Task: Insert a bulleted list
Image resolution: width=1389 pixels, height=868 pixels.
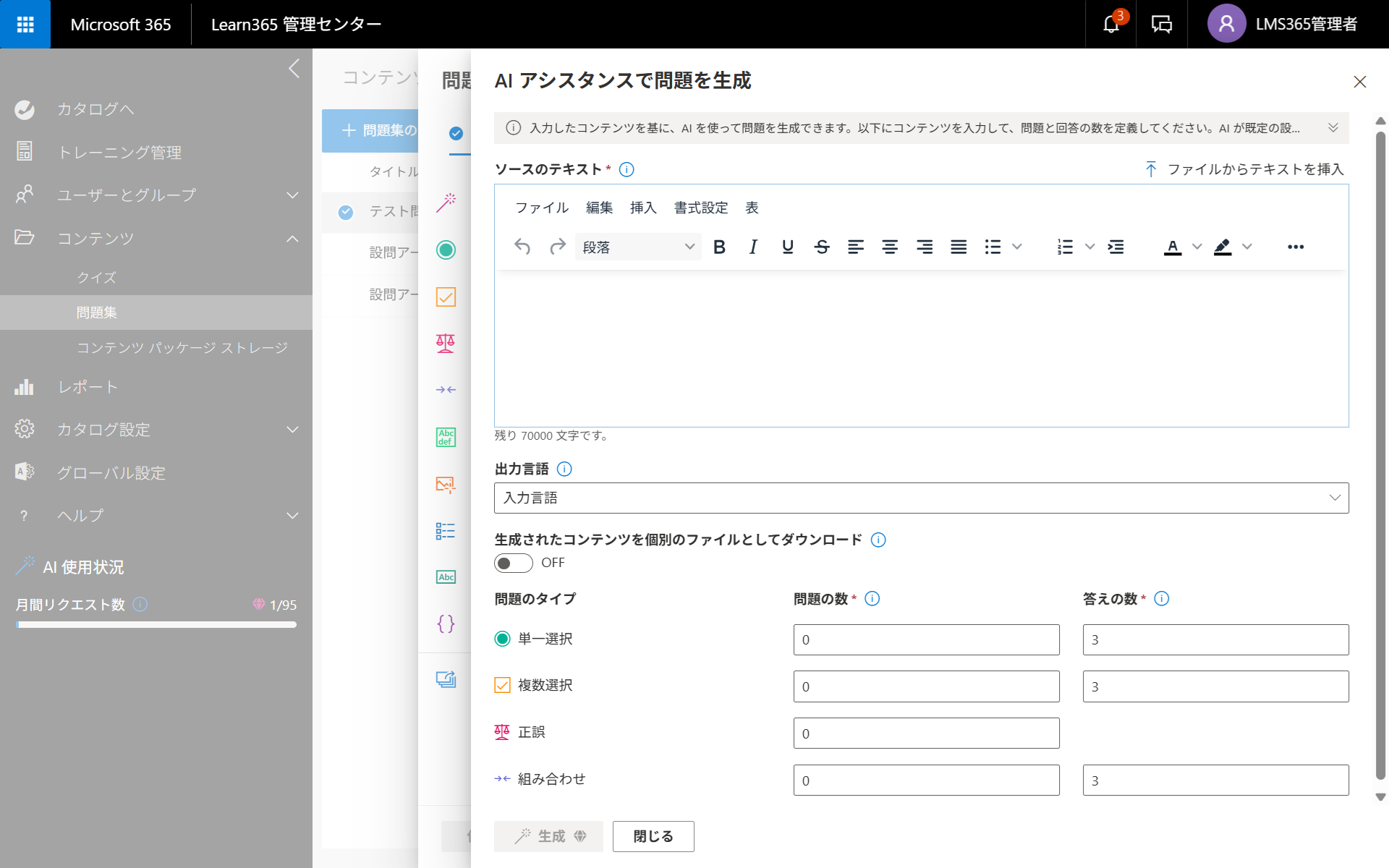Action: coord(993,247)
